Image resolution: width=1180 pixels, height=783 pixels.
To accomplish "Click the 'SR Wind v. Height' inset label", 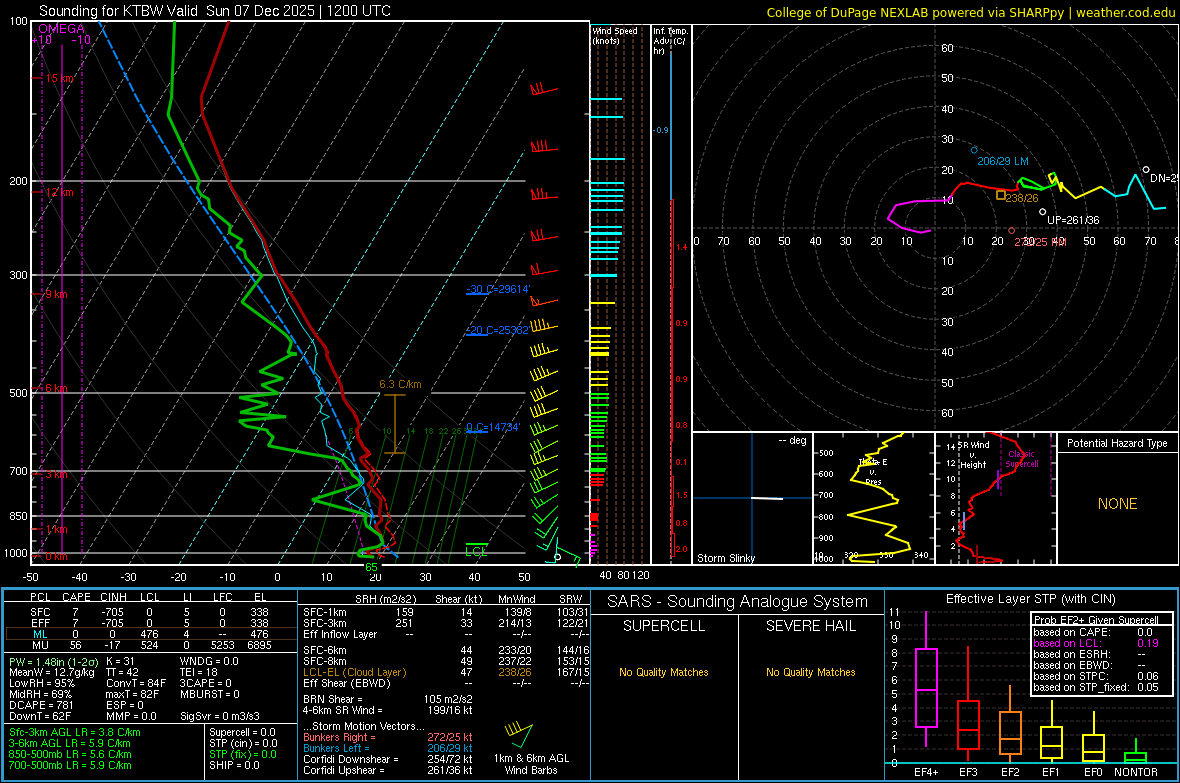I will (973, 455).
